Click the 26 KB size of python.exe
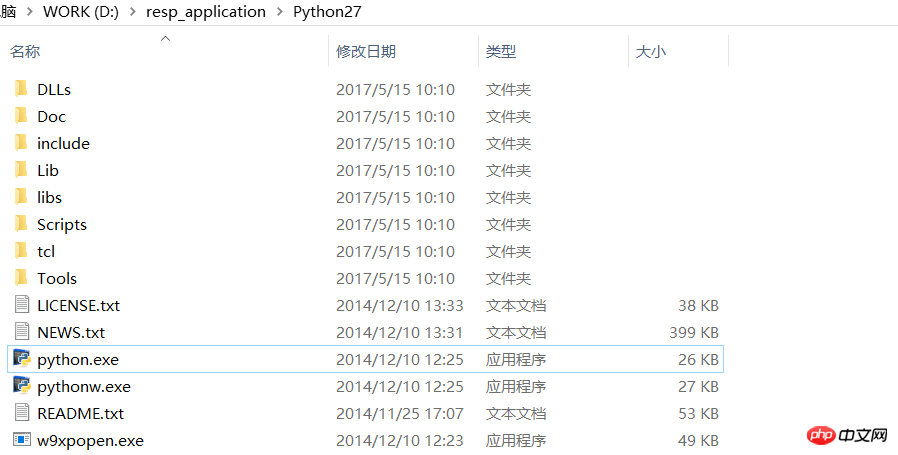 698,359
